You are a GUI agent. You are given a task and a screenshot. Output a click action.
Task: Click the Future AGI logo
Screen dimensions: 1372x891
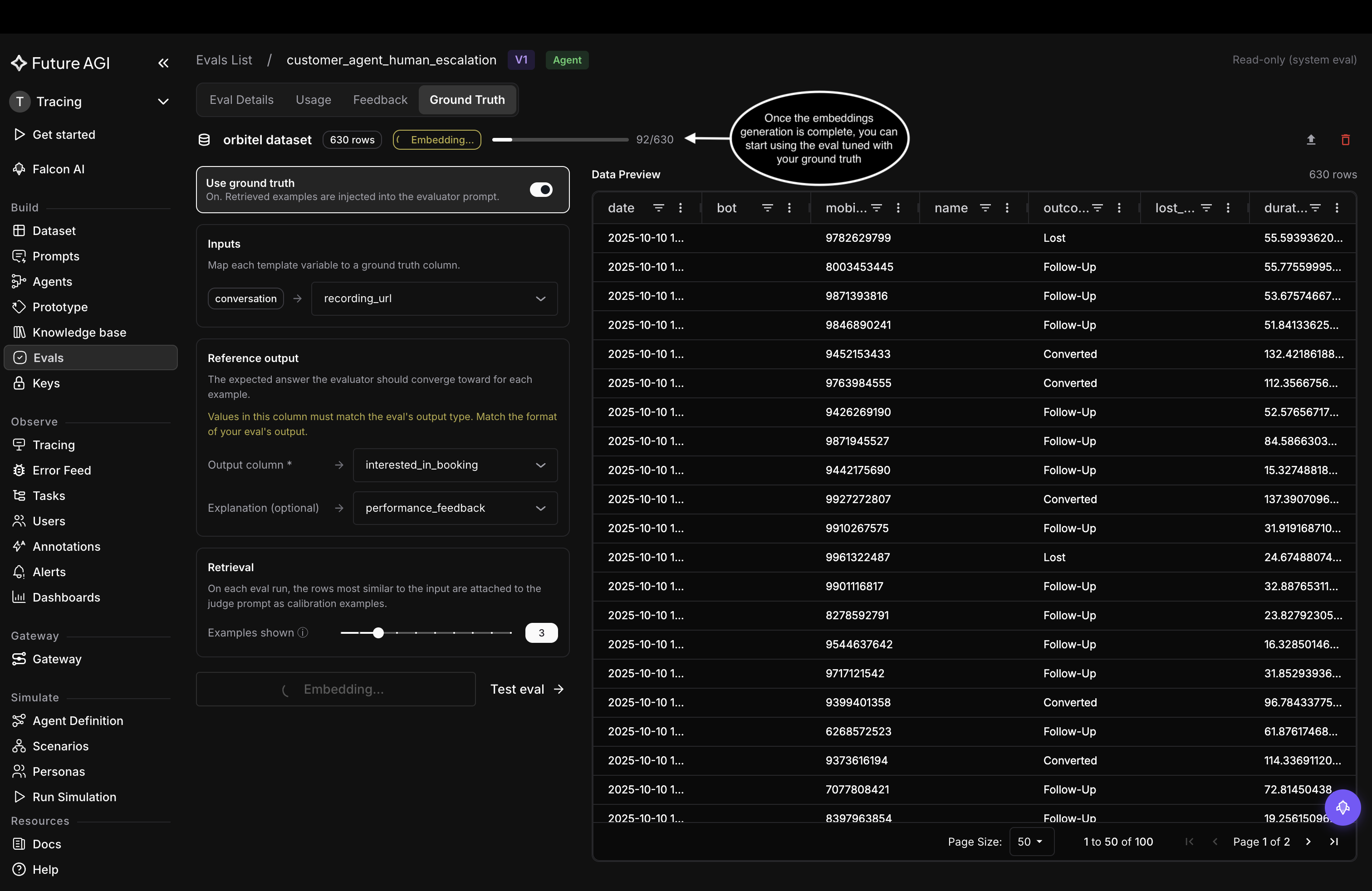click(x=60, y=63)
